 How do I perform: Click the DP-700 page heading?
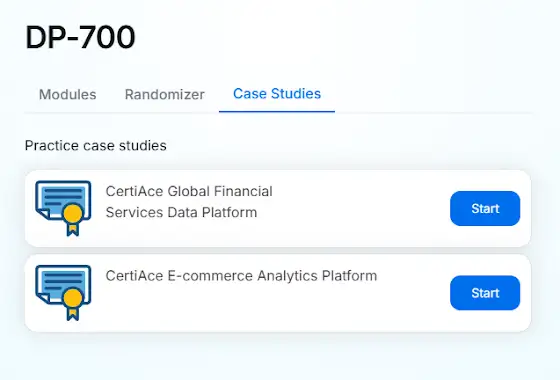click(x=80, y=37)
